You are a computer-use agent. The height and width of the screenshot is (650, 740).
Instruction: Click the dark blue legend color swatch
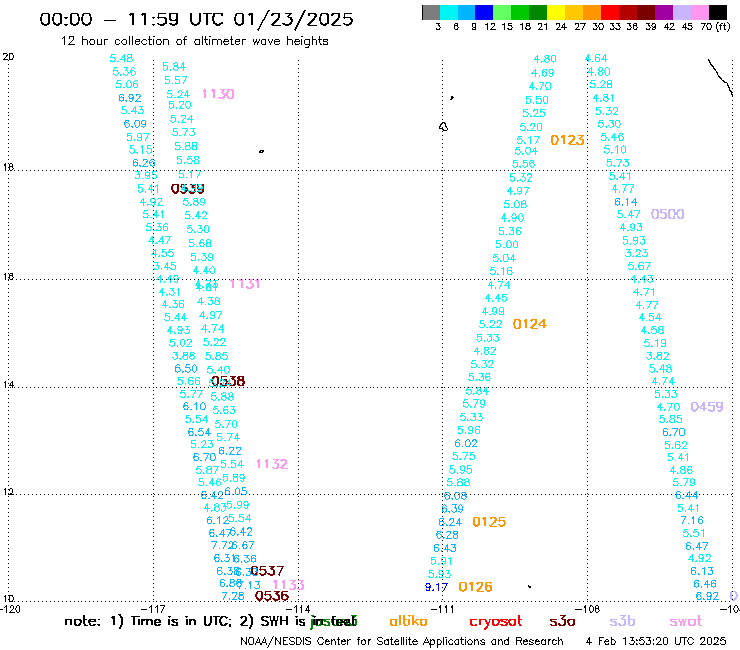(x=484, y=12)
